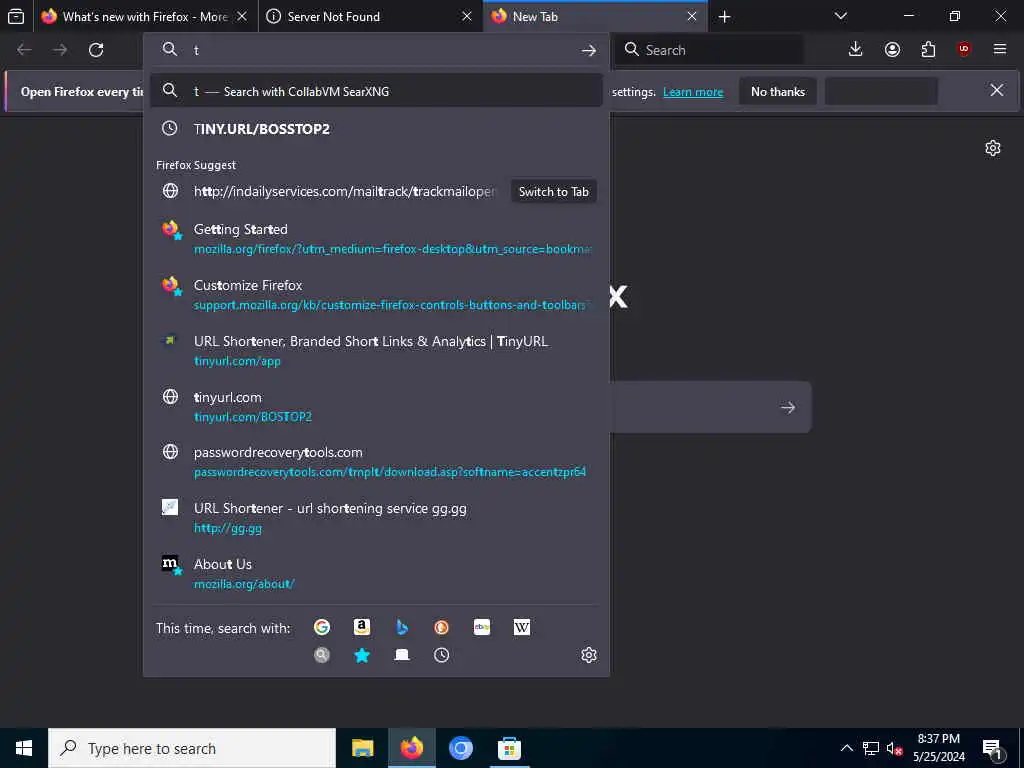
Task: Open the Downloads panel
Action: click(855, 49)
